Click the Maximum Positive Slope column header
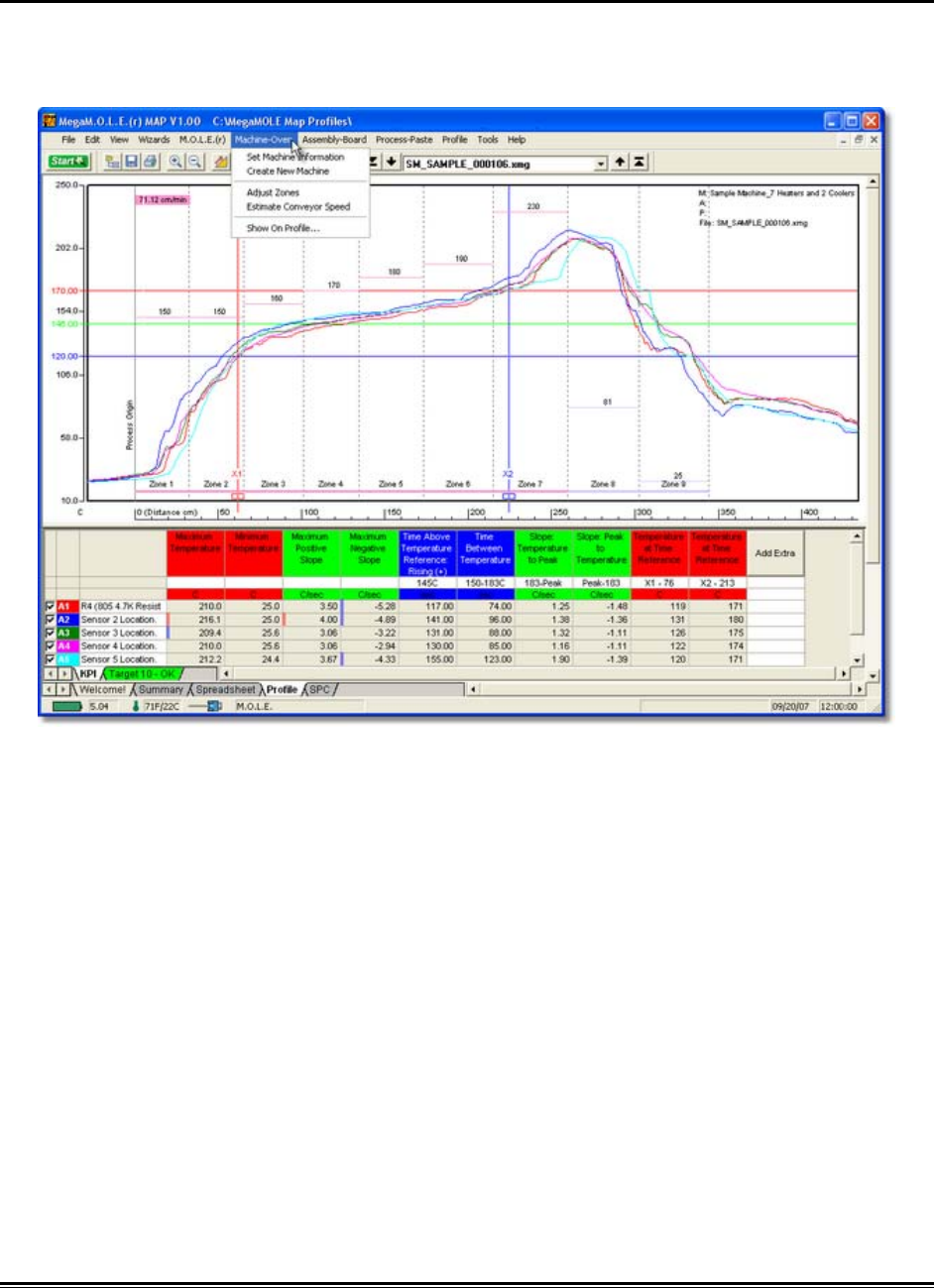Viewport: 934px width, 1288px height. coord(311,553)
